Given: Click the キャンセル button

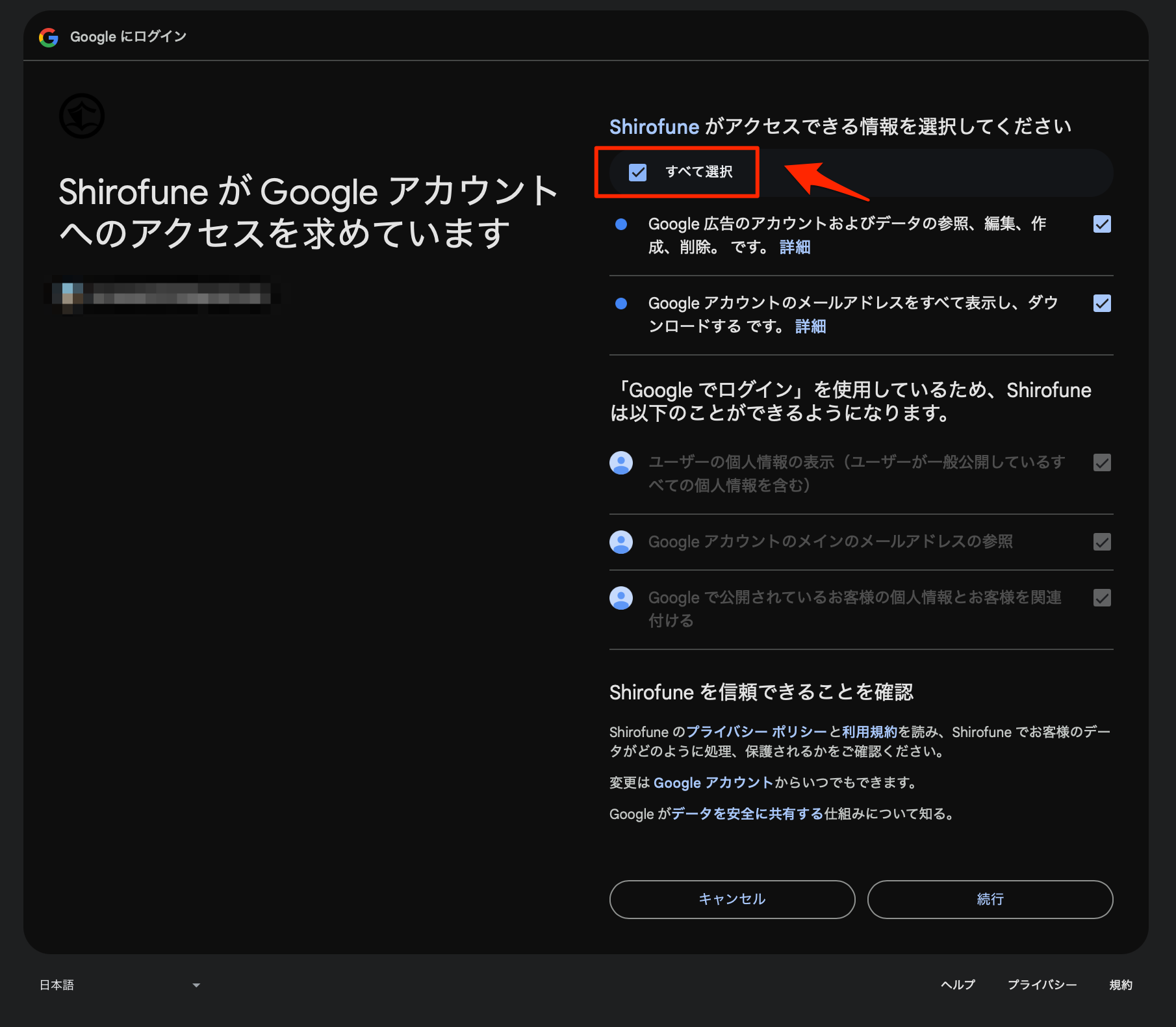Looking at the screenshot, I should pos(732,900).
